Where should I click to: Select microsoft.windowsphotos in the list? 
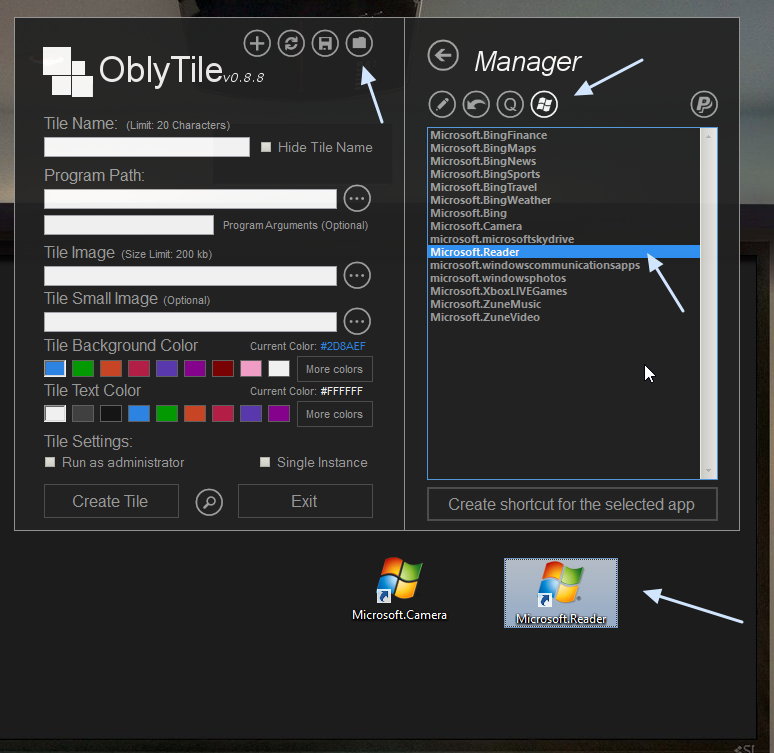click(x=564, y=278)
